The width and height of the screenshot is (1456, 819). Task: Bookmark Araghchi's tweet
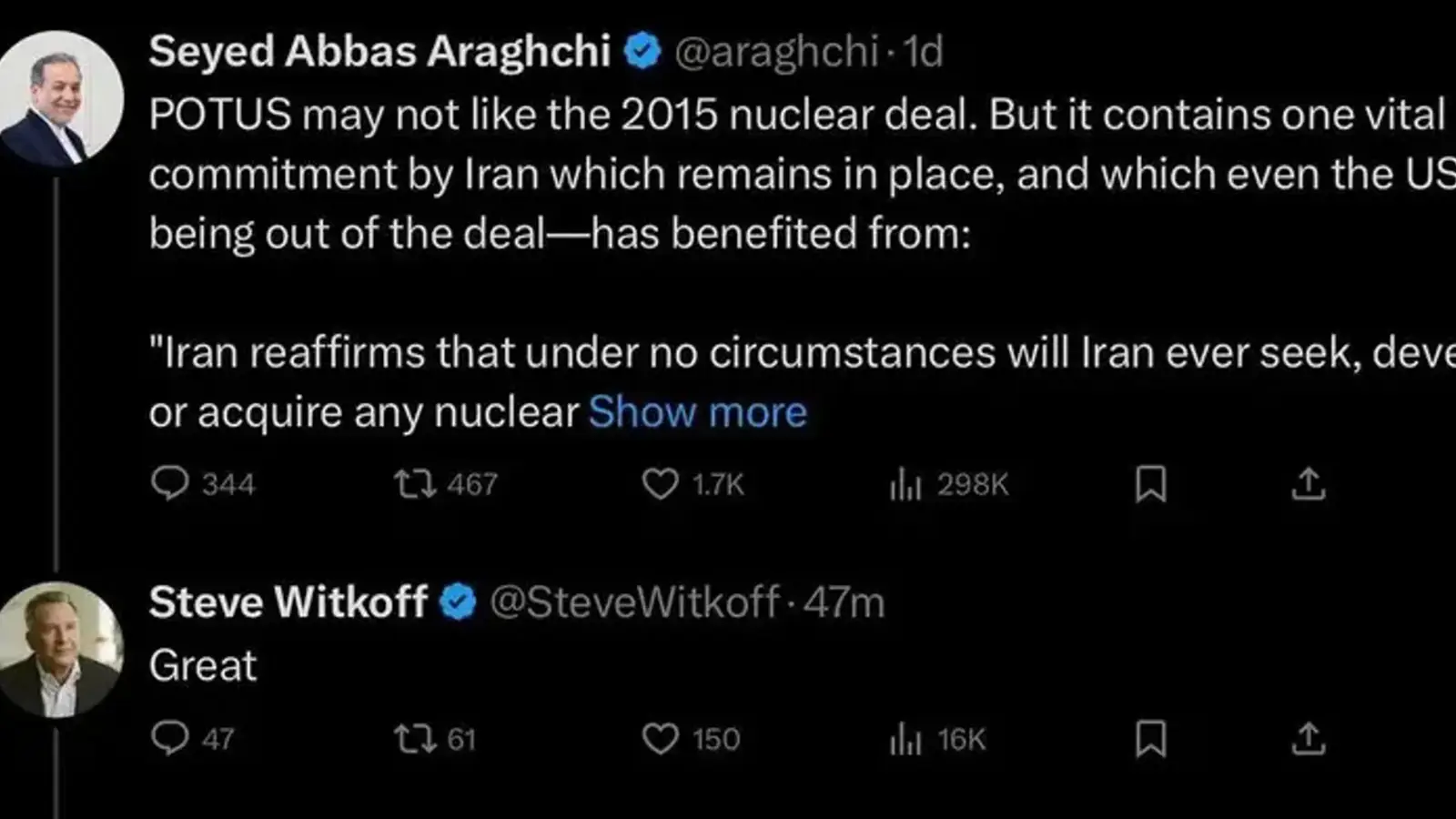(1150, 483)
